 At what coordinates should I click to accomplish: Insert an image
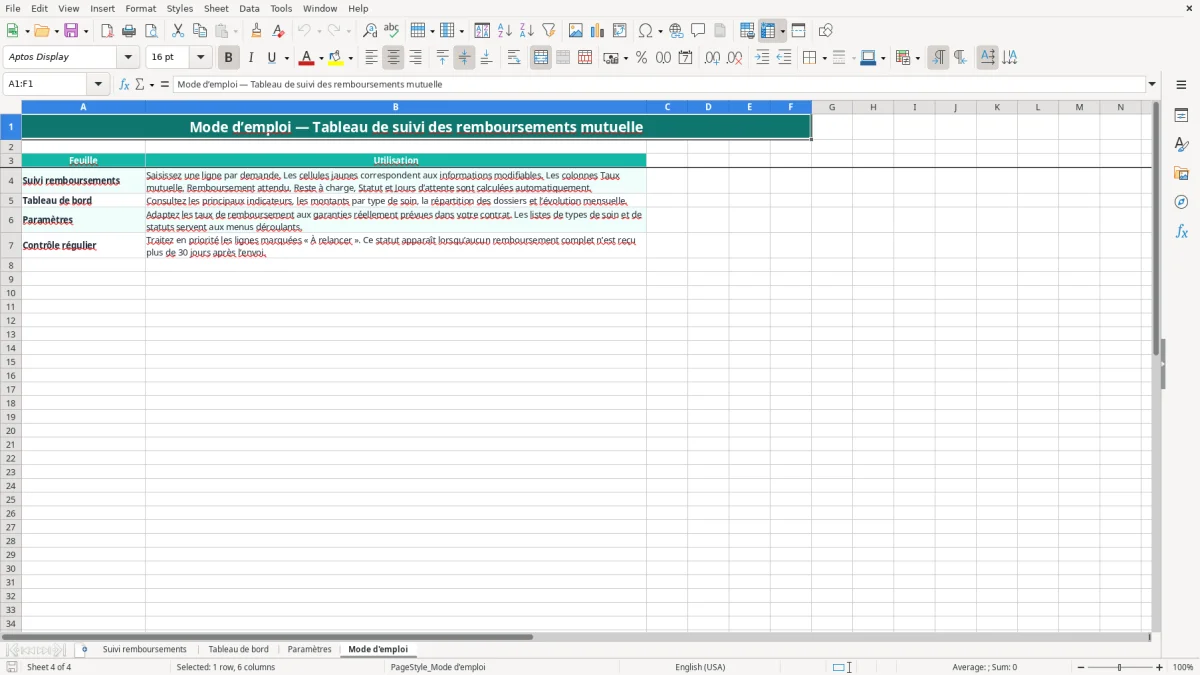[576, 31]
